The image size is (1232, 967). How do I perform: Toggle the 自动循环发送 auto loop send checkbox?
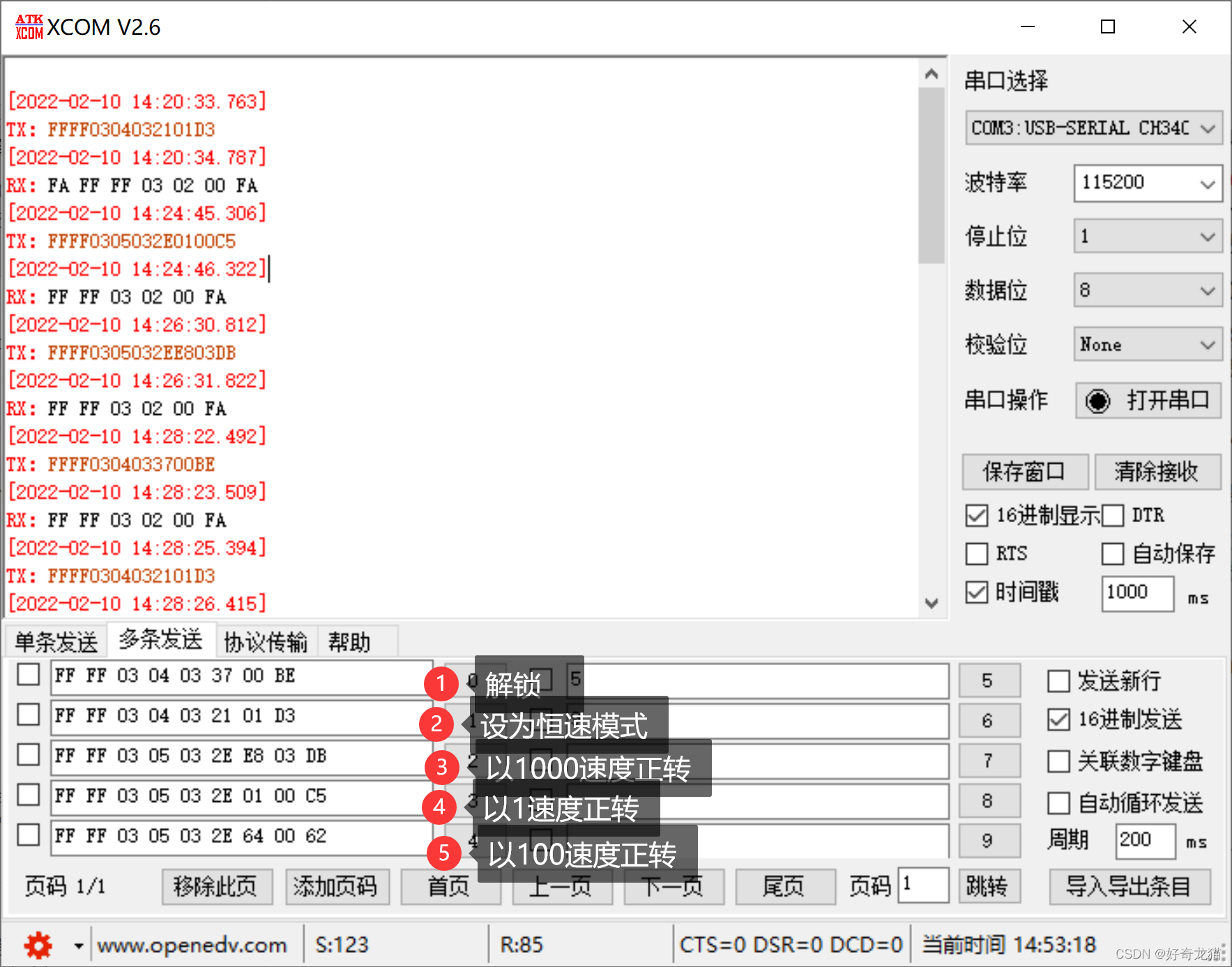tap(1058, 803)
